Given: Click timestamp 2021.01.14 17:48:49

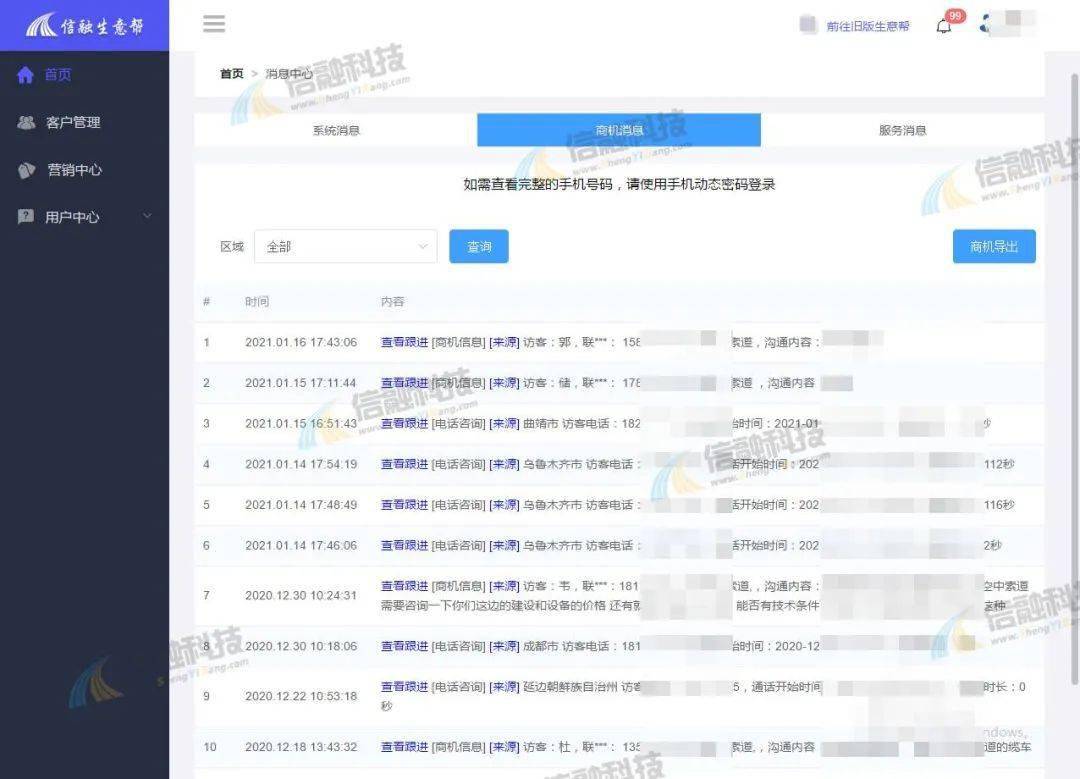Looking at the screenshot, I should tap(301, 505).
